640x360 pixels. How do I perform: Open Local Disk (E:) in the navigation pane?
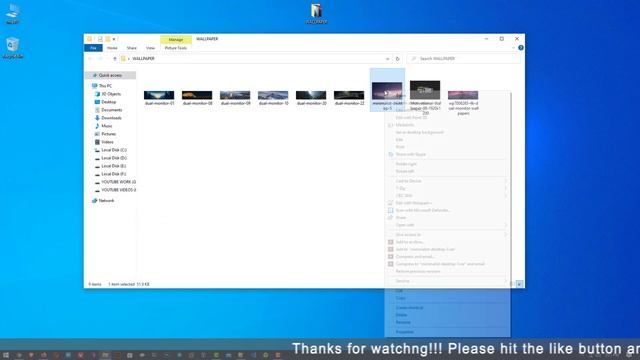pyautogui.click(x=113, y=166)
